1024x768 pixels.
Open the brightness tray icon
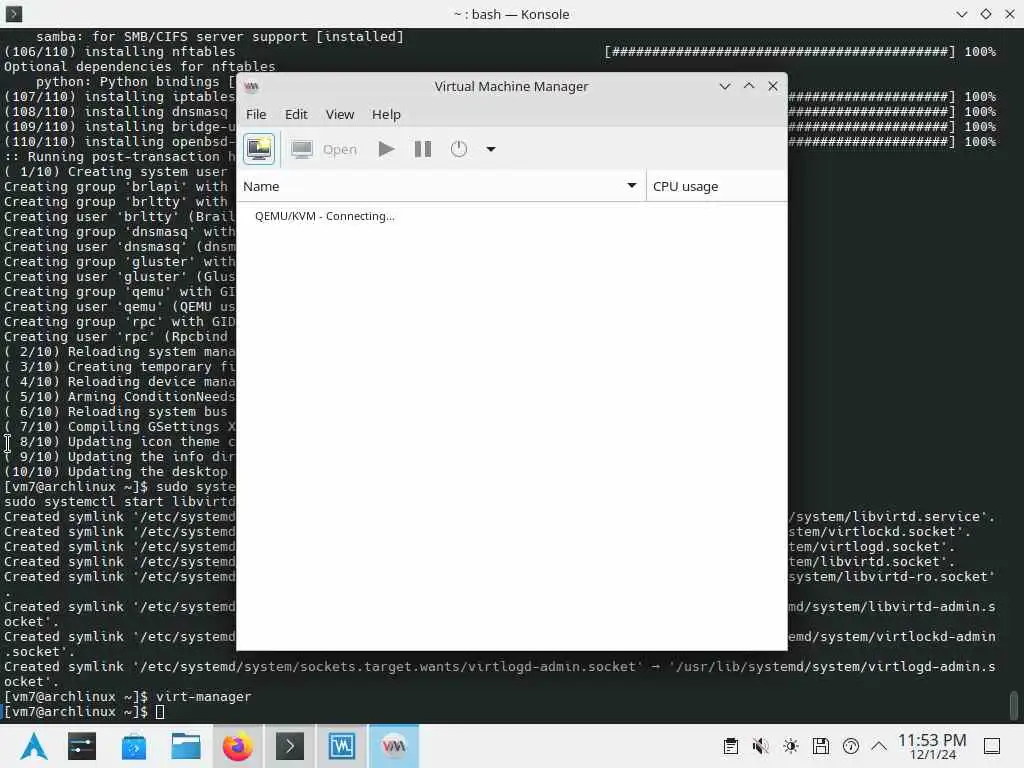tap(791, 746)
